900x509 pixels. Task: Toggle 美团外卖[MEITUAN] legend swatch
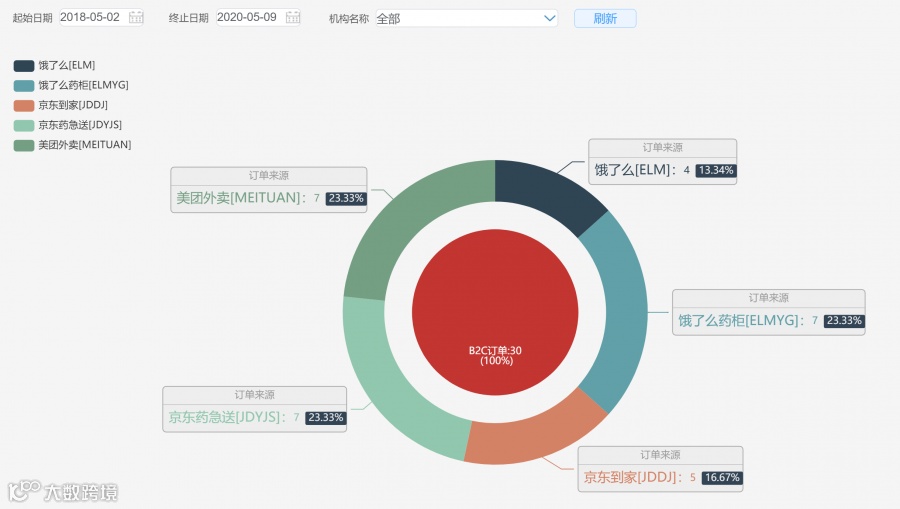(x=24, y=145)
